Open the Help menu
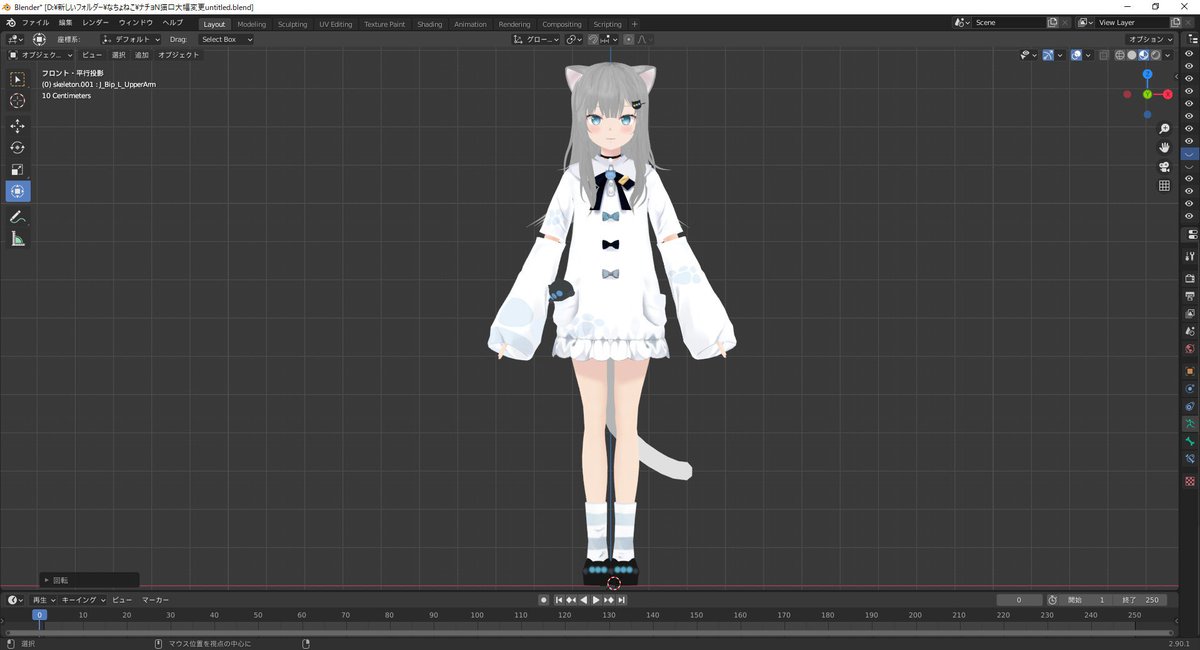 click(x=173, y=22)
